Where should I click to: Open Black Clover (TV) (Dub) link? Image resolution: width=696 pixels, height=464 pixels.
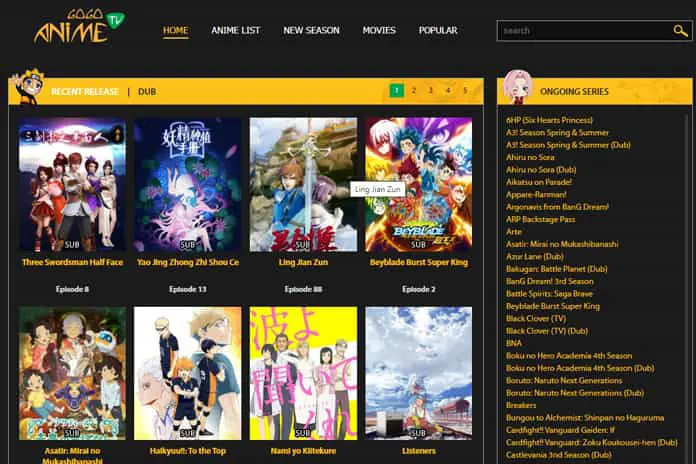[x=547, y=331]
